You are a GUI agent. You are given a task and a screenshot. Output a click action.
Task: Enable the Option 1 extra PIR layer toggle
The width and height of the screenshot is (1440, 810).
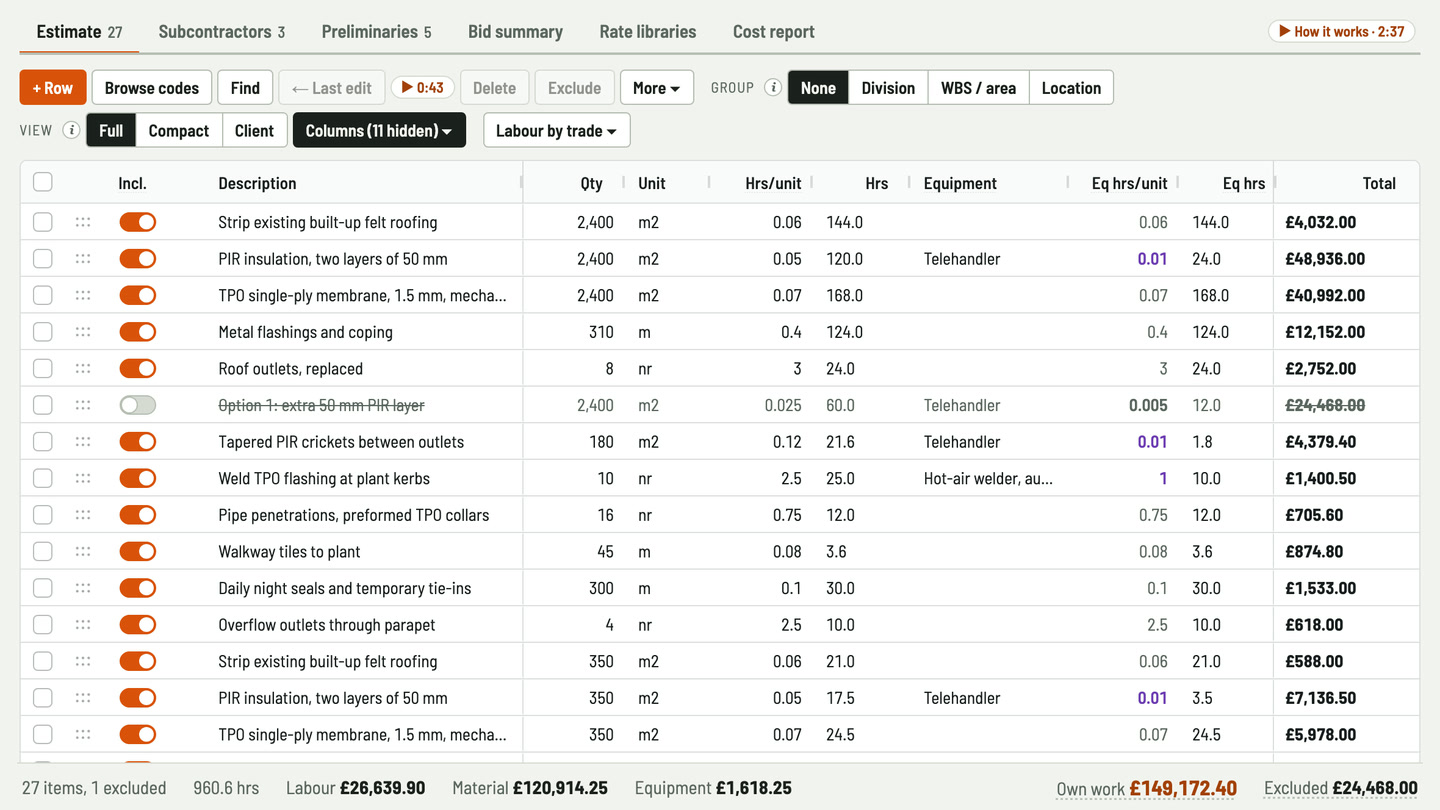click(x=138, y=405)
